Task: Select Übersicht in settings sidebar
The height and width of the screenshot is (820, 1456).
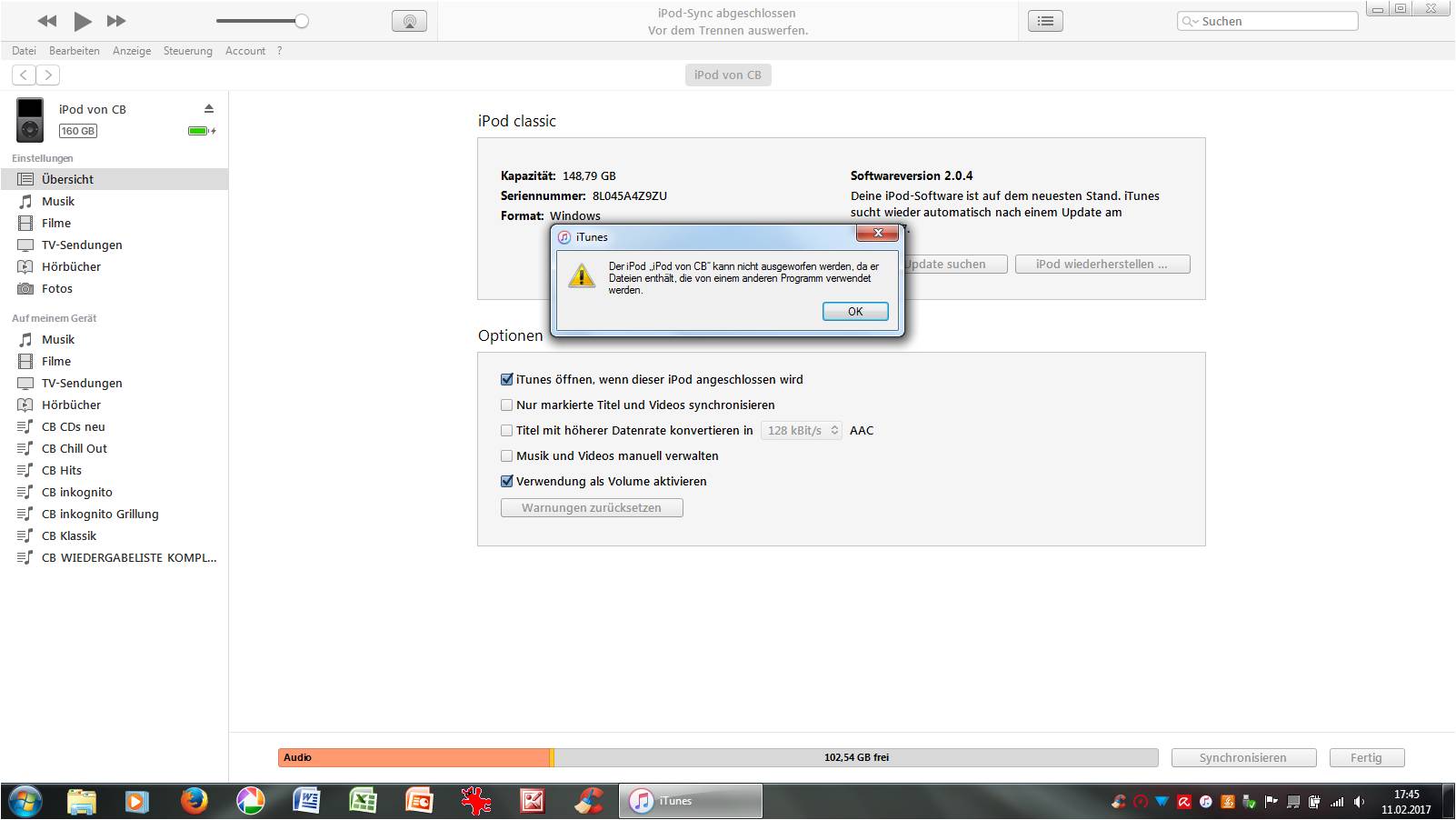Action: click(x=115, y=179)
